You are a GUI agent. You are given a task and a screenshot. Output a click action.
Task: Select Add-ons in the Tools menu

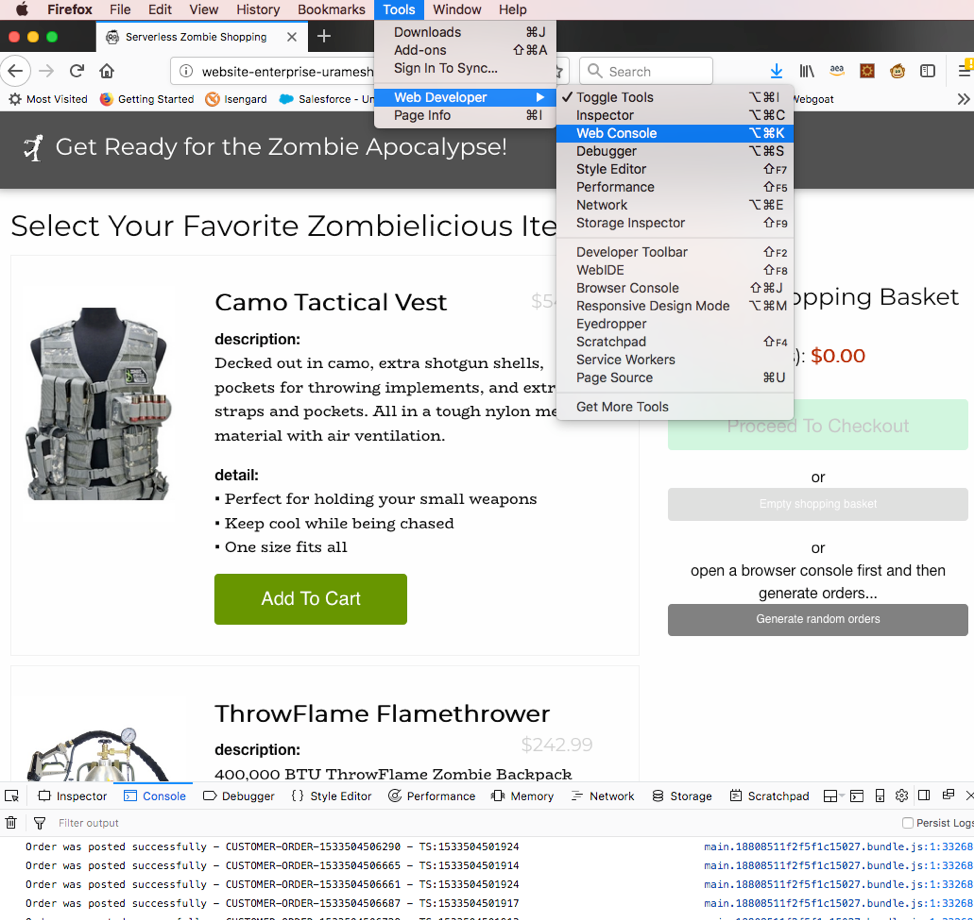tap(465, 50)
